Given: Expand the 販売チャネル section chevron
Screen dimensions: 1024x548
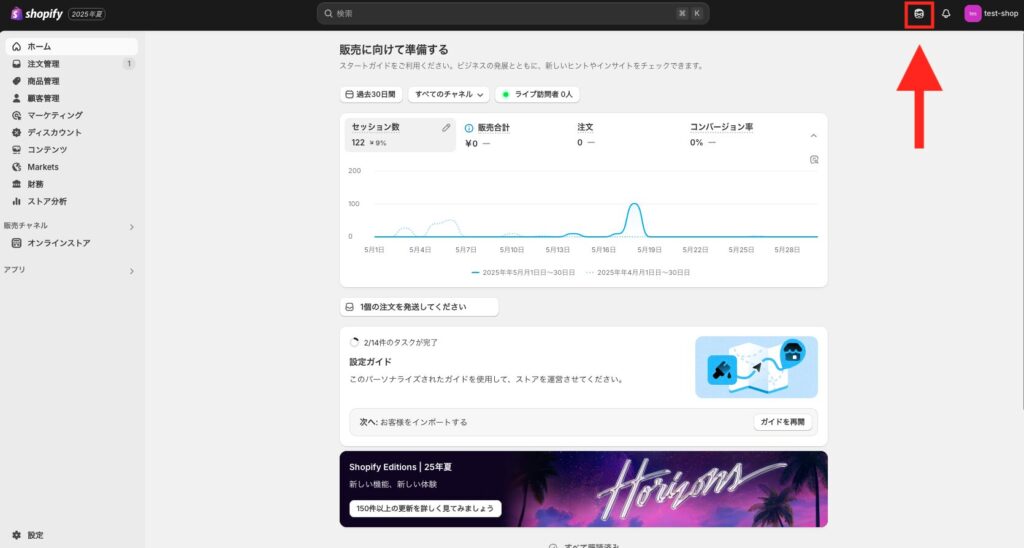Looking at the screenshot, I should tap(131, 227).
